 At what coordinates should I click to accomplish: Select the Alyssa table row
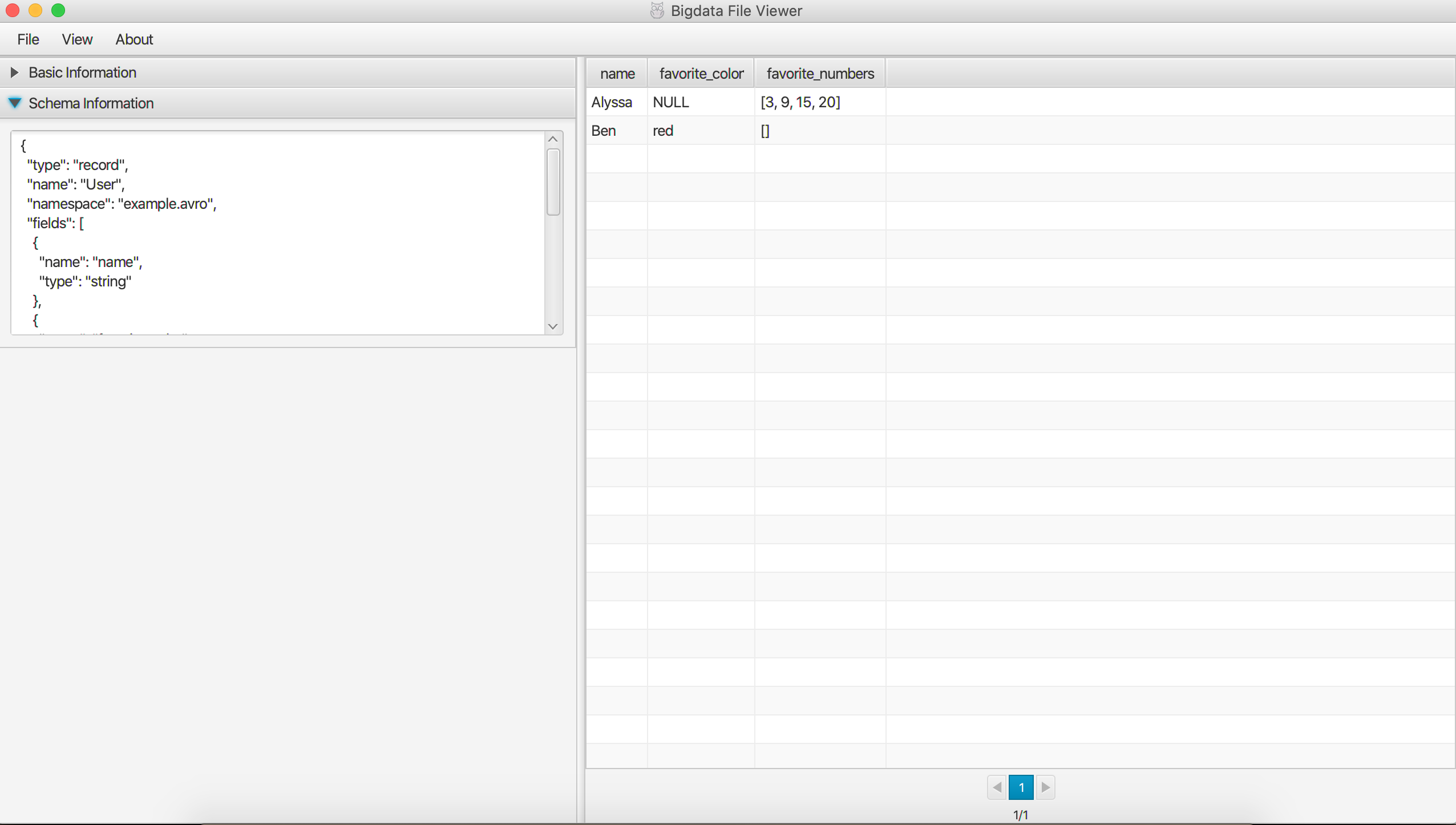click(612, 102)
